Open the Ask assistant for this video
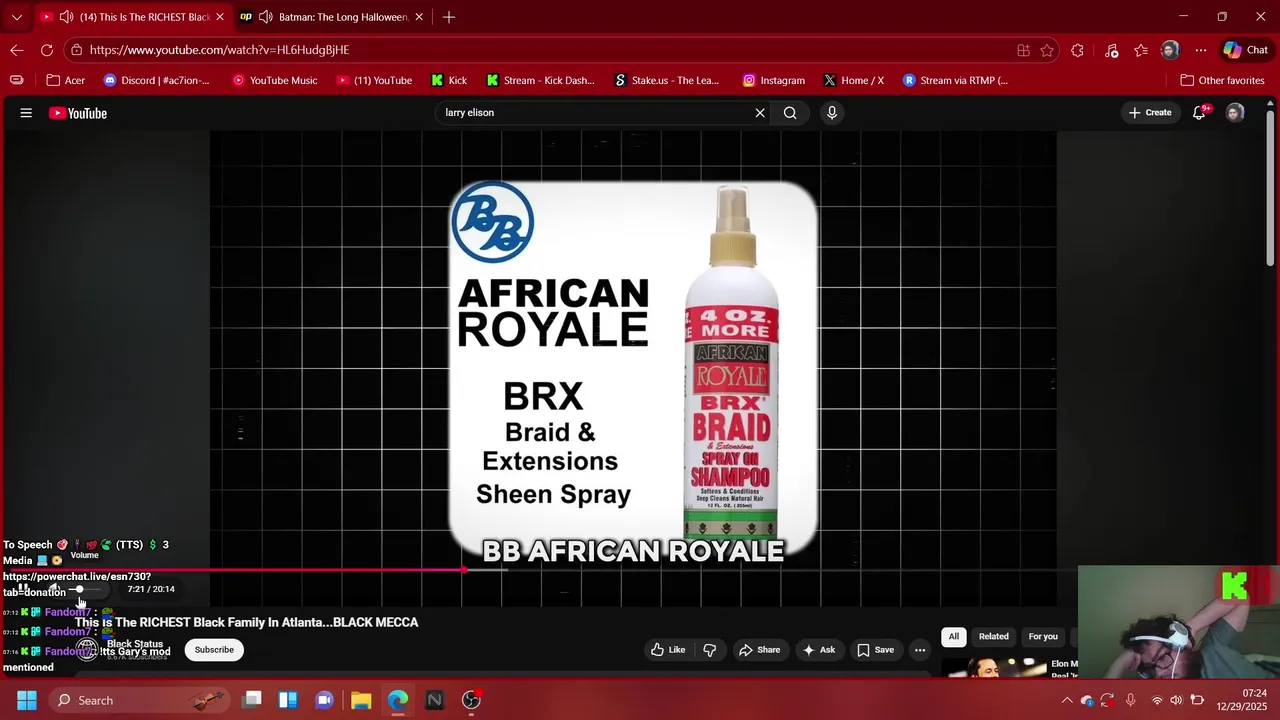This screenshot has width=1280, height=720. [818, 650]
